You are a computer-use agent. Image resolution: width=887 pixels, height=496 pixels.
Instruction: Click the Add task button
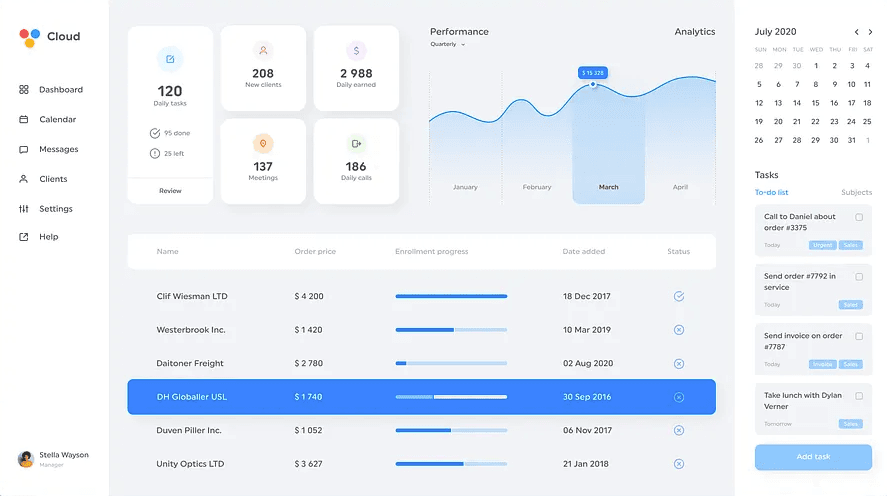coord(813,457)
